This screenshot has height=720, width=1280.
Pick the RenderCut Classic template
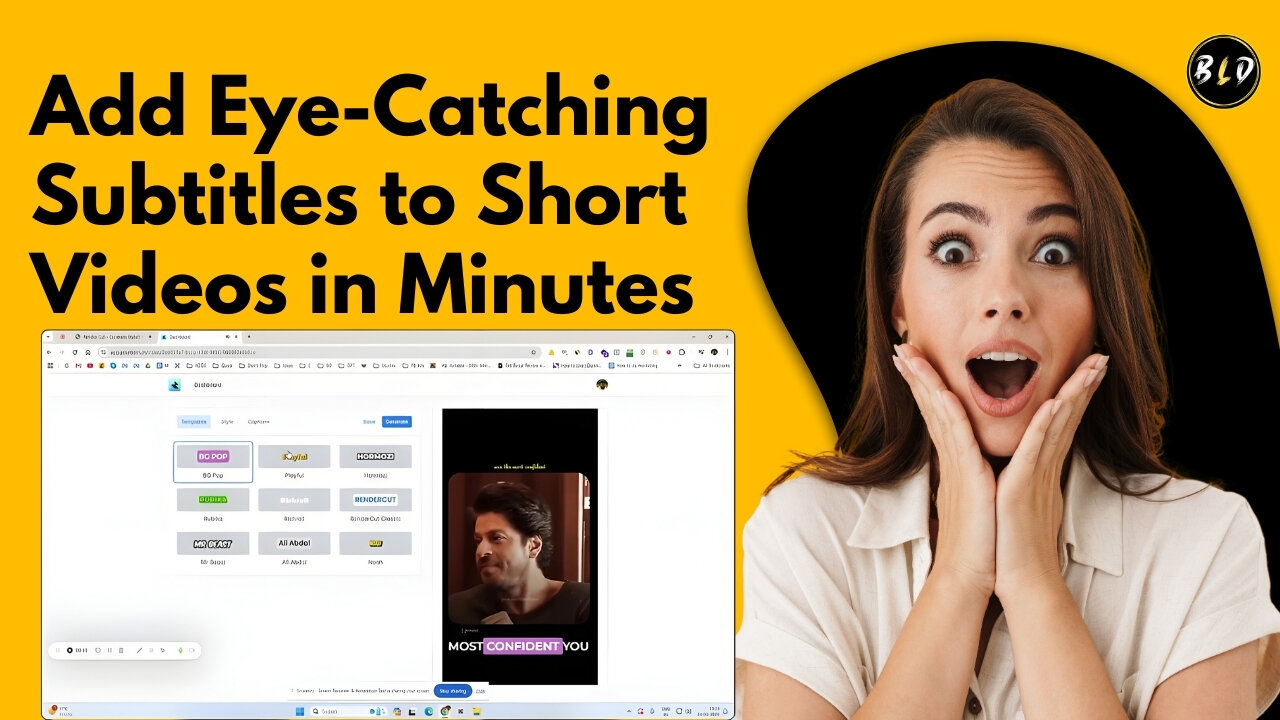tap(375, 505)
